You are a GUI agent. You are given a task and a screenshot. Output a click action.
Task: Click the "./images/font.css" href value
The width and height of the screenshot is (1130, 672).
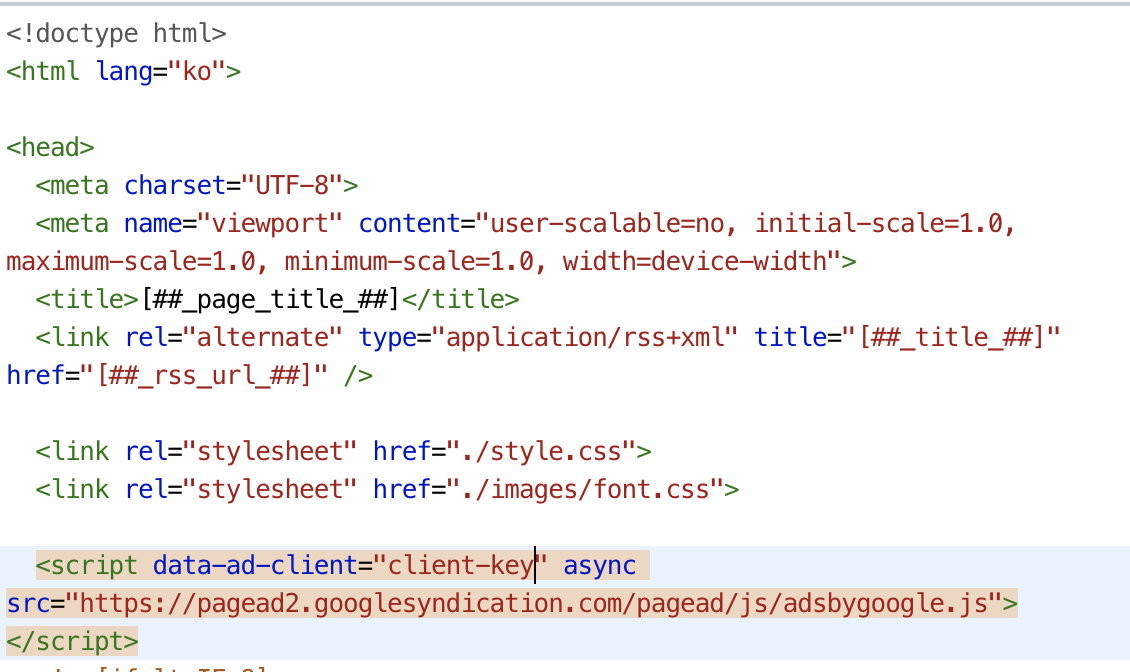point(584,490)
